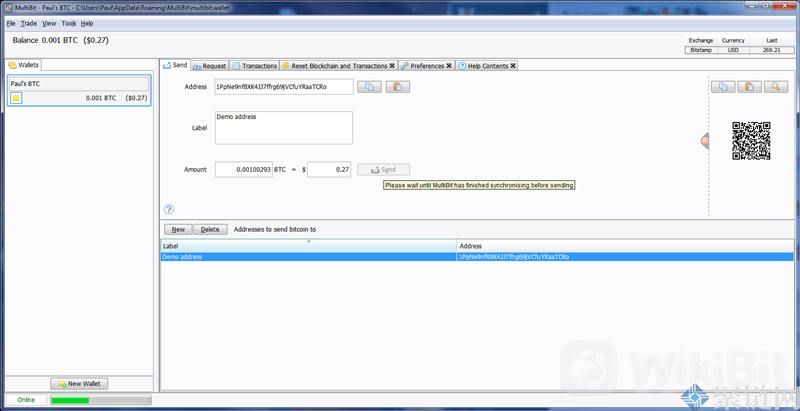The height and width of the screenshot is (411, 800).
Task: Switch to the Transactions tab
Action: click(254, 66)
